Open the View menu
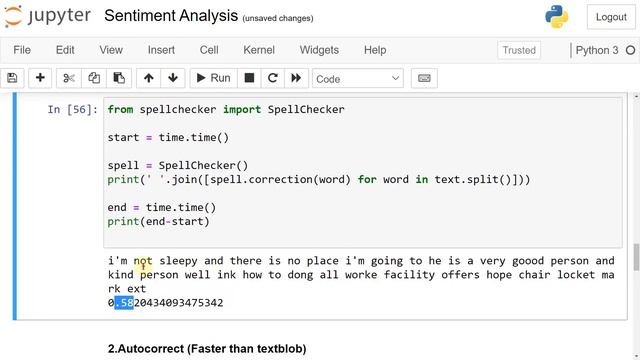The image size is (640, 360). click(111, 50)
